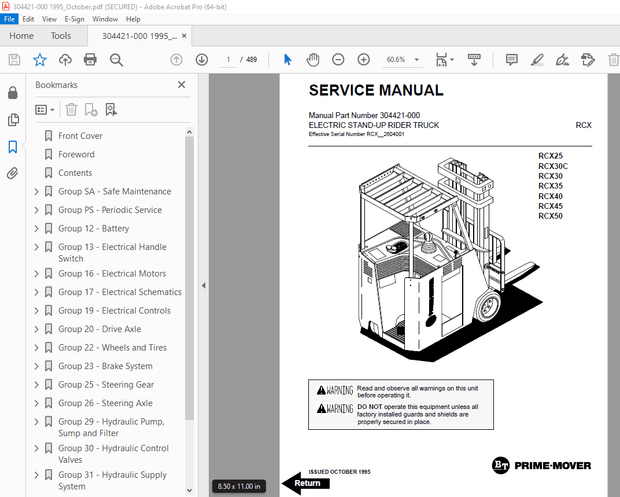Viewport: 620px width, 497px height.
Task: Click bookmarks scrollbar down arrow
Action: 189,490
